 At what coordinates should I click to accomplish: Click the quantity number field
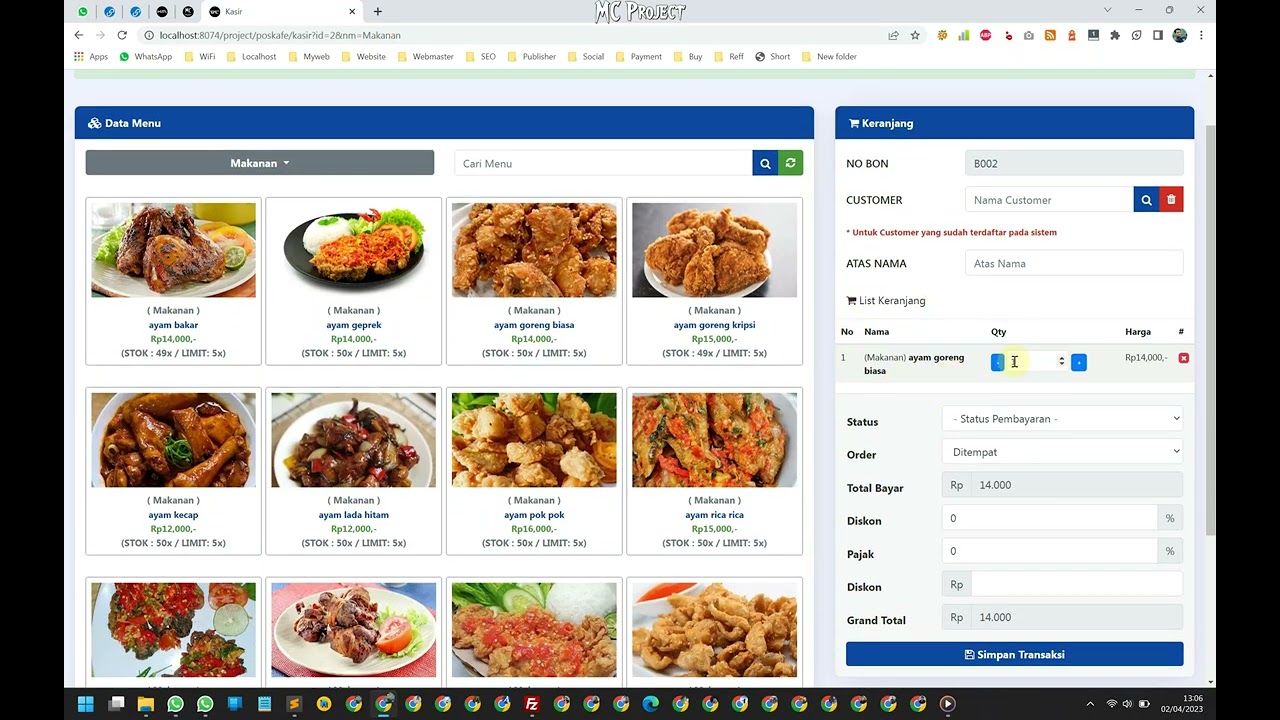pyautogui.click(x=1037, y=362)
